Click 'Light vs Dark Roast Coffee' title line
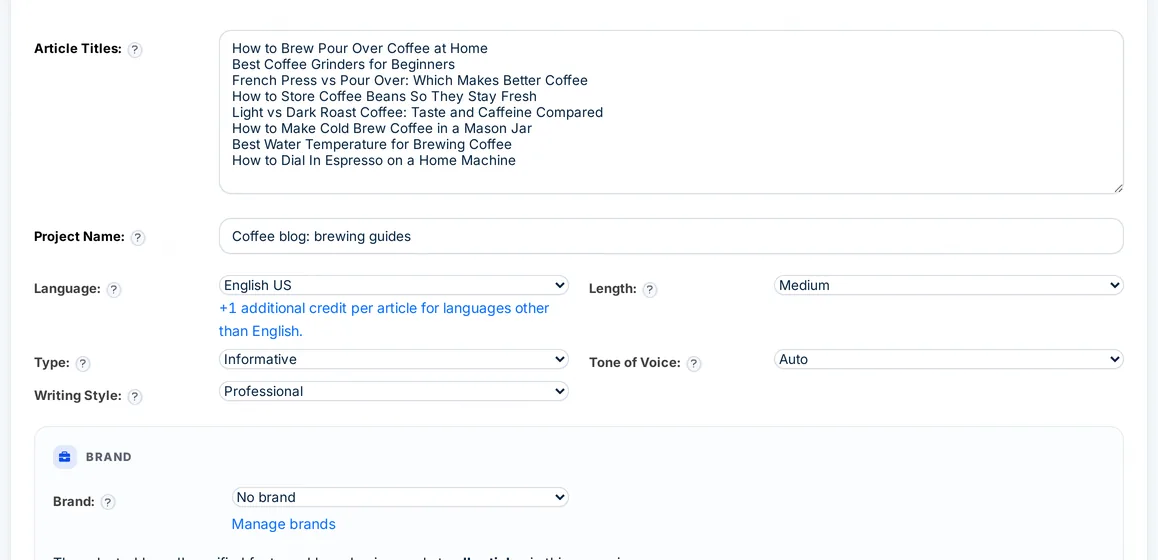Screen dimensions: 1158x560 (417, 112)
